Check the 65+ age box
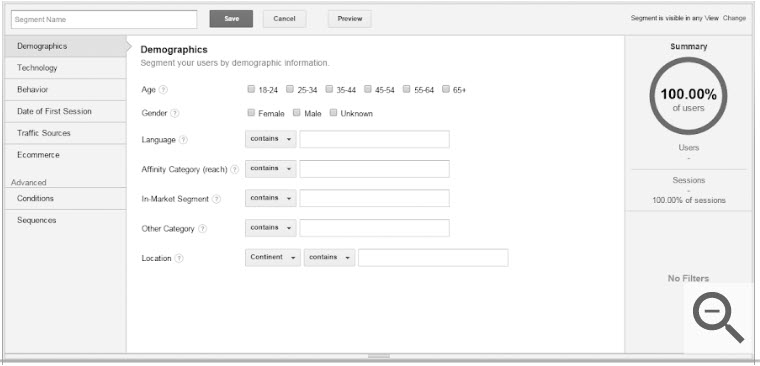The width and height of the screenshot is (760, 366). click(446, 89)
